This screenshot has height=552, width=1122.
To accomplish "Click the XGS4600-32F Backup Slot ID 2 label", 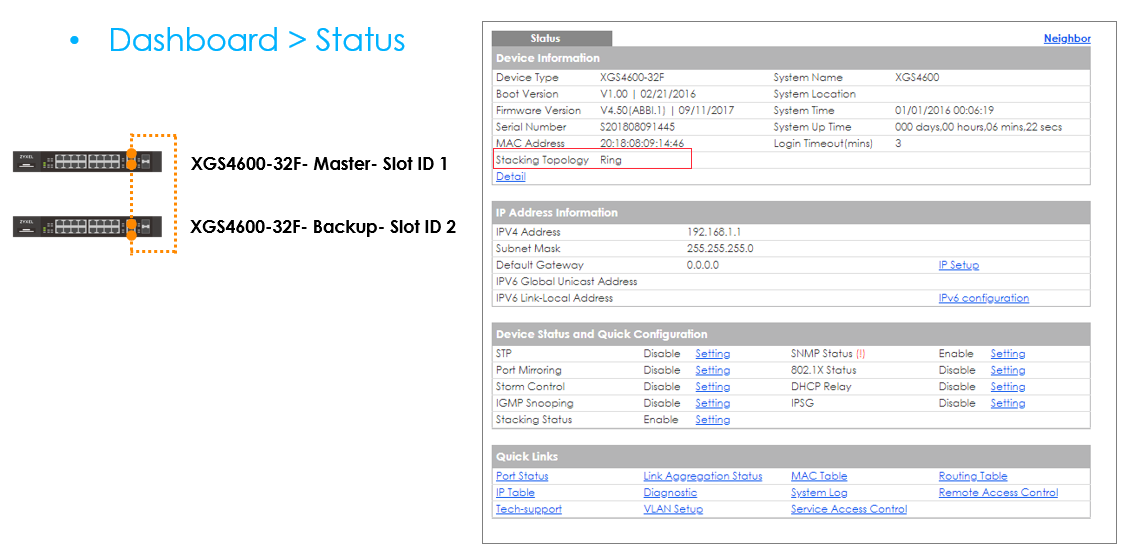I will [x=323, y=228].
